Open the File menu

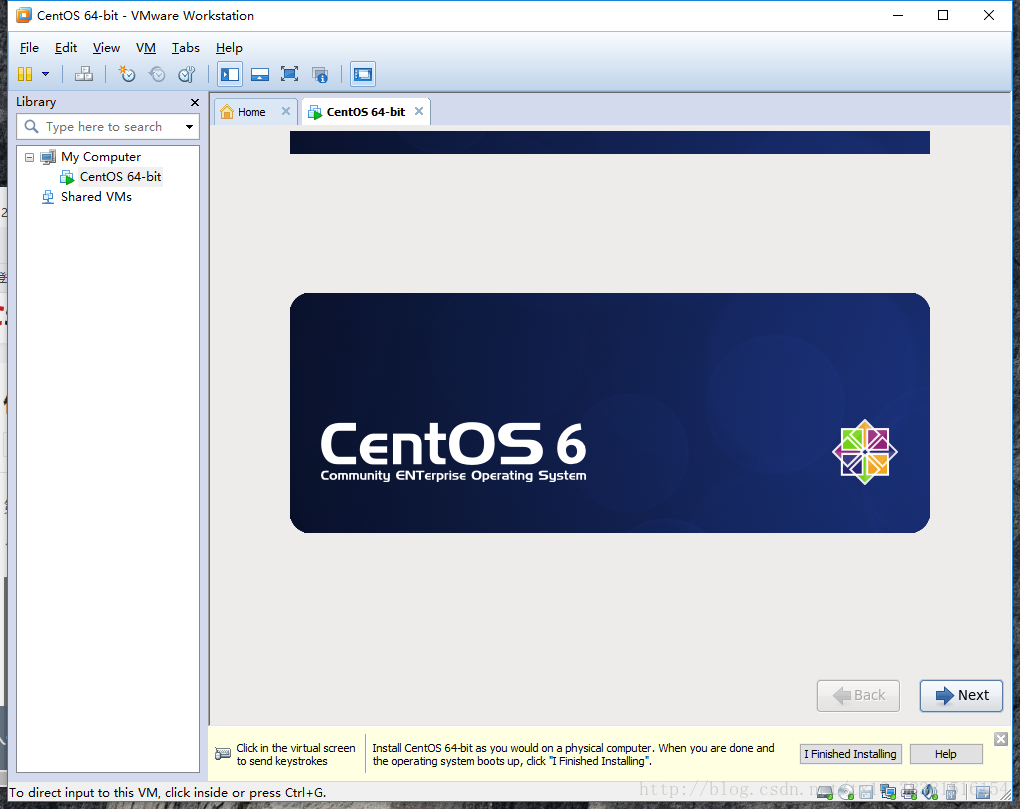point(29,47)
